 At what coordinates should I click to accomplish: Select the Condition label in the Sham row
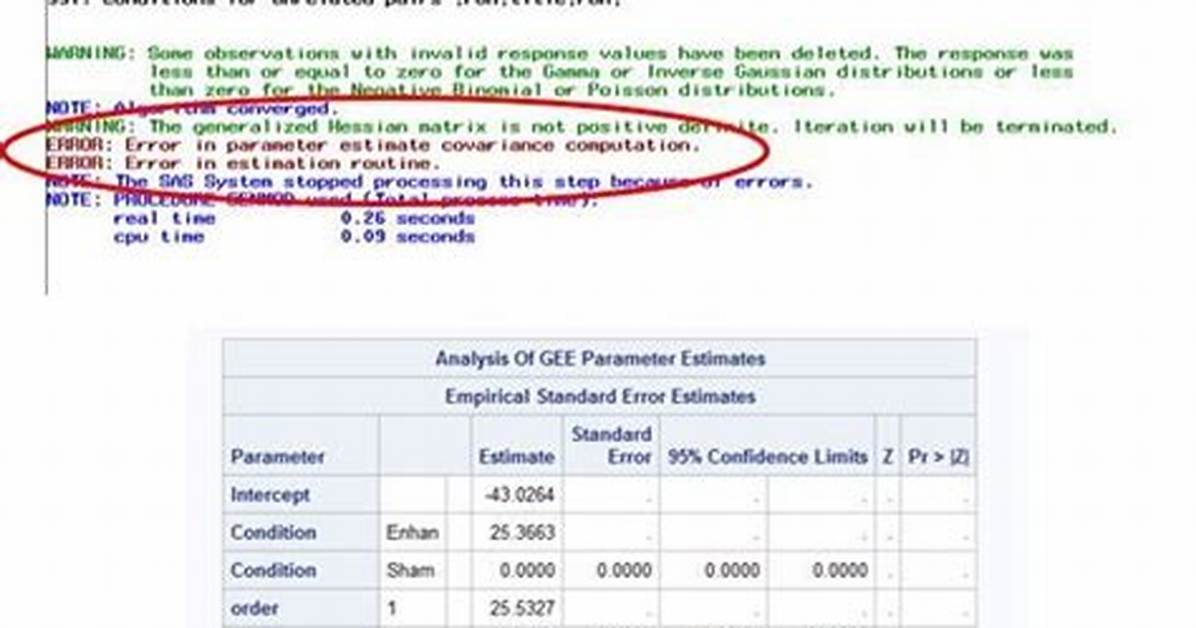(273, 571)
